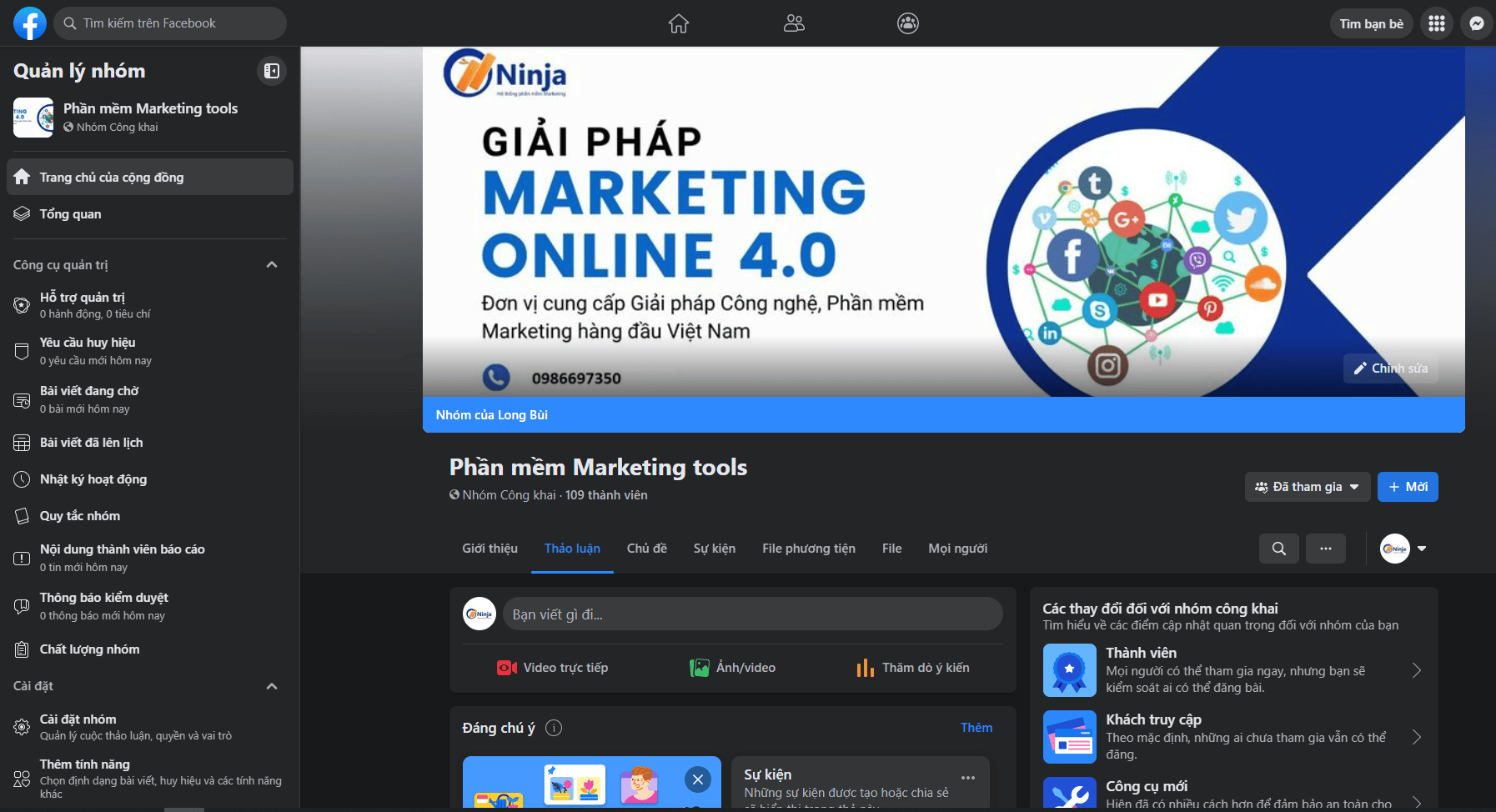Switch to the Sự kiện tab
1496x812 pixels.
(x=715, y=549)
